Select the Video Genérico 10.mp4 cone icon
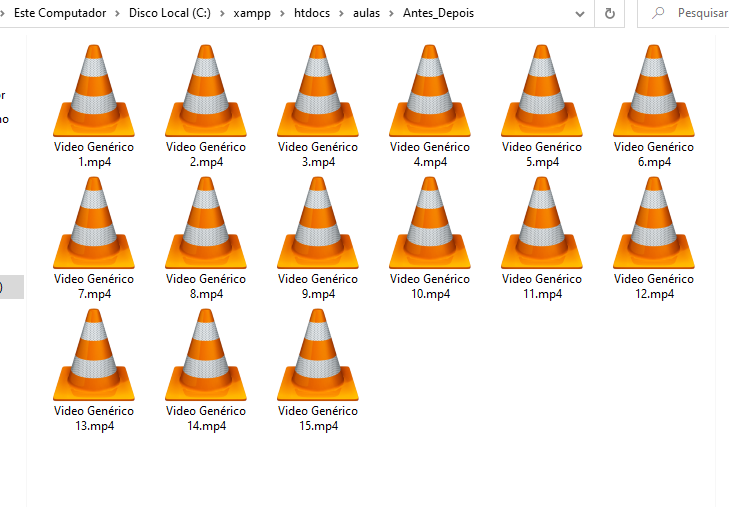Screen dimensions: 729x520 click(430, 223)
